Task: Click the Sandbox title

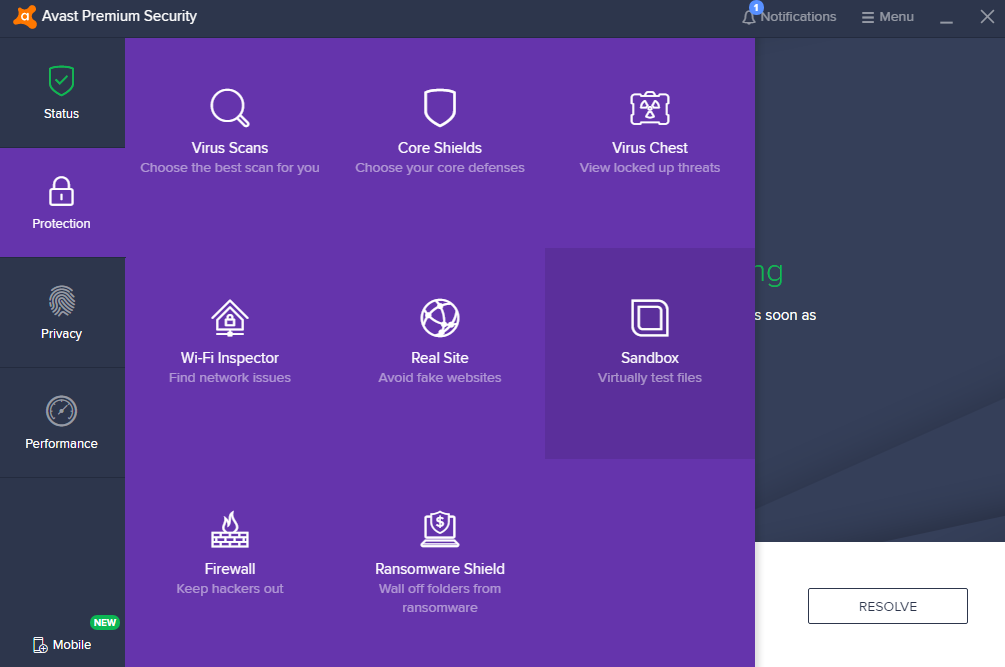Action: click(650, 358)
